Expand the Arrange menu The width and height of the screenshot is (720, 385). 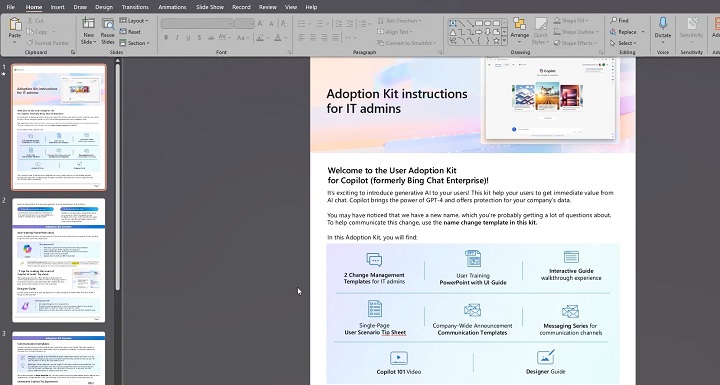click(x=519, y=31)
